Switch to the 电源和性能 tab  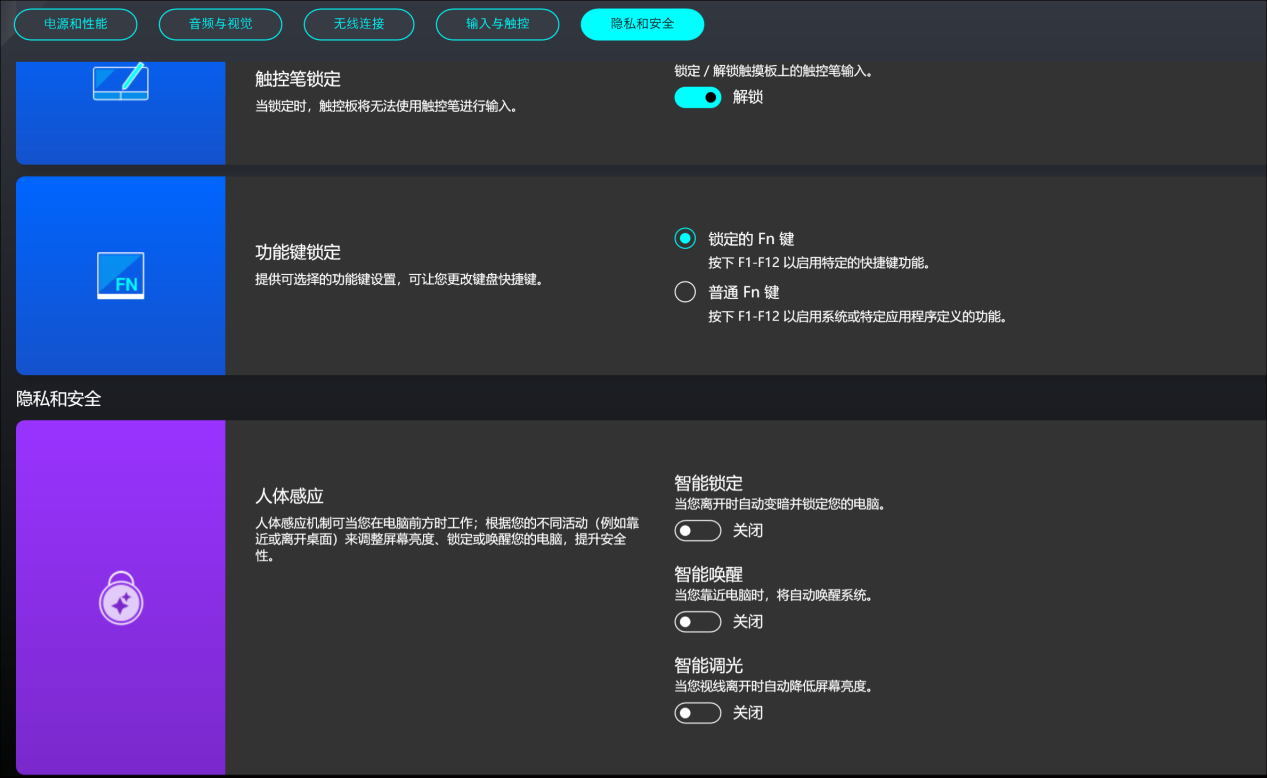(75, 24)
